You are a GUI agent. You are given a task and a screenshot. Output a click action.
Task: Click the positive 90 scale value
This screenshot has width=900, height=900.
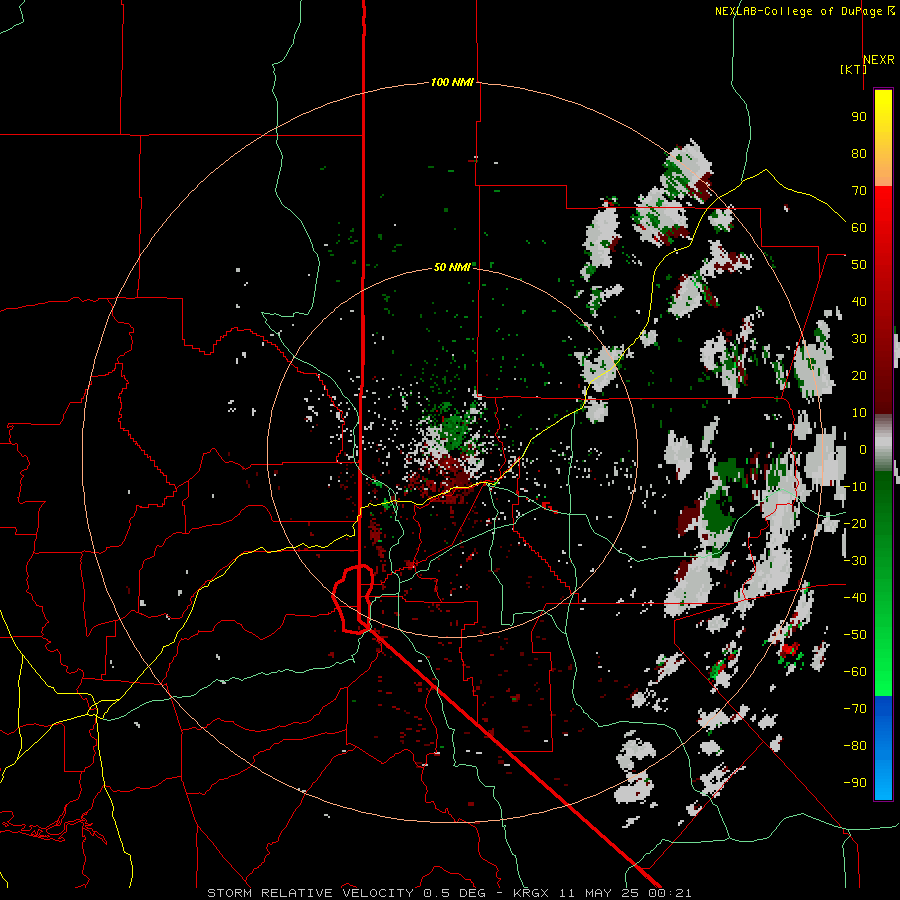pyautogui.click(x=859, y=117)
